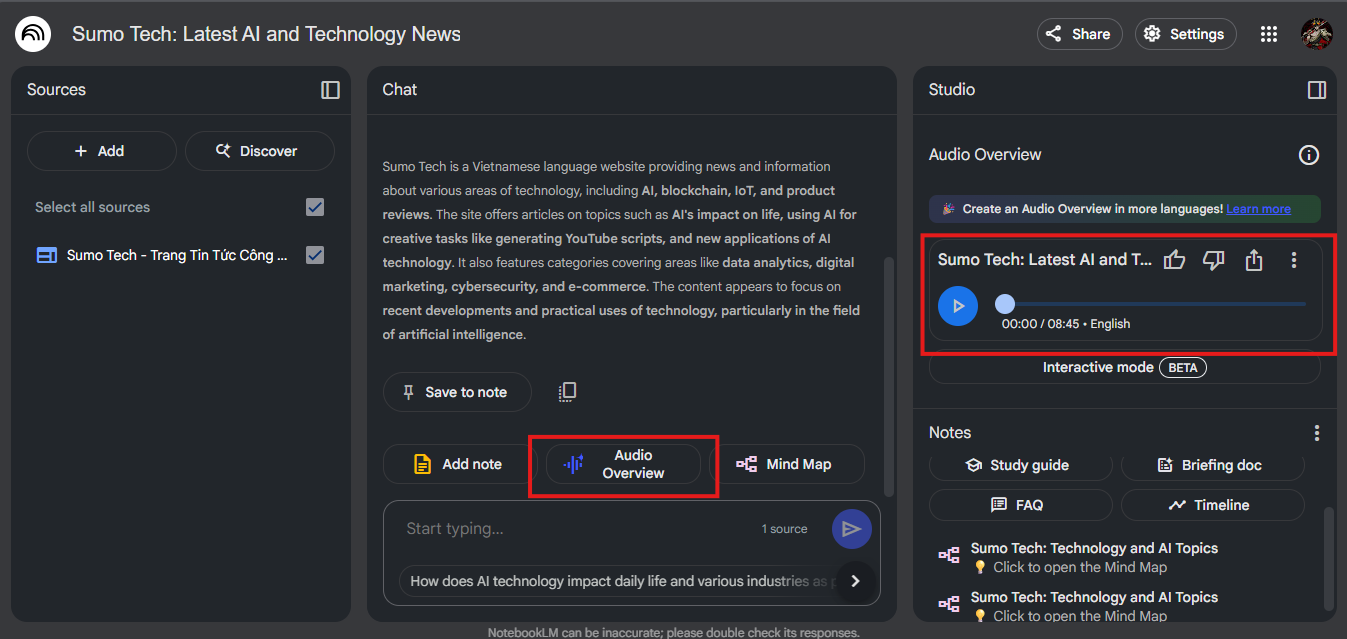
Task: Follow the Learn more link
Action: [1258, 209]
